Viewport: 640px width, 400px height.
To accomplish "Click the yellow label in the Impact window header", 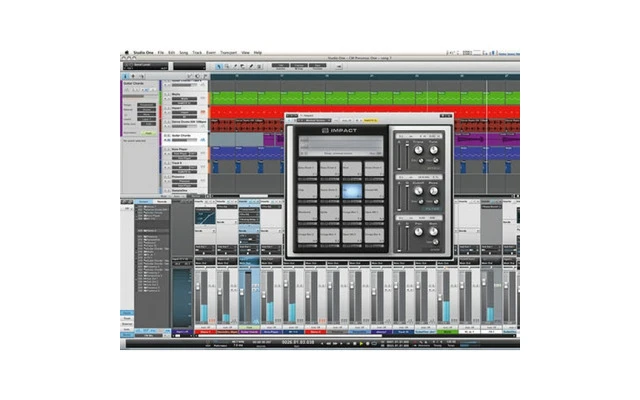I will pyautogui.click(x=370, y=120).
